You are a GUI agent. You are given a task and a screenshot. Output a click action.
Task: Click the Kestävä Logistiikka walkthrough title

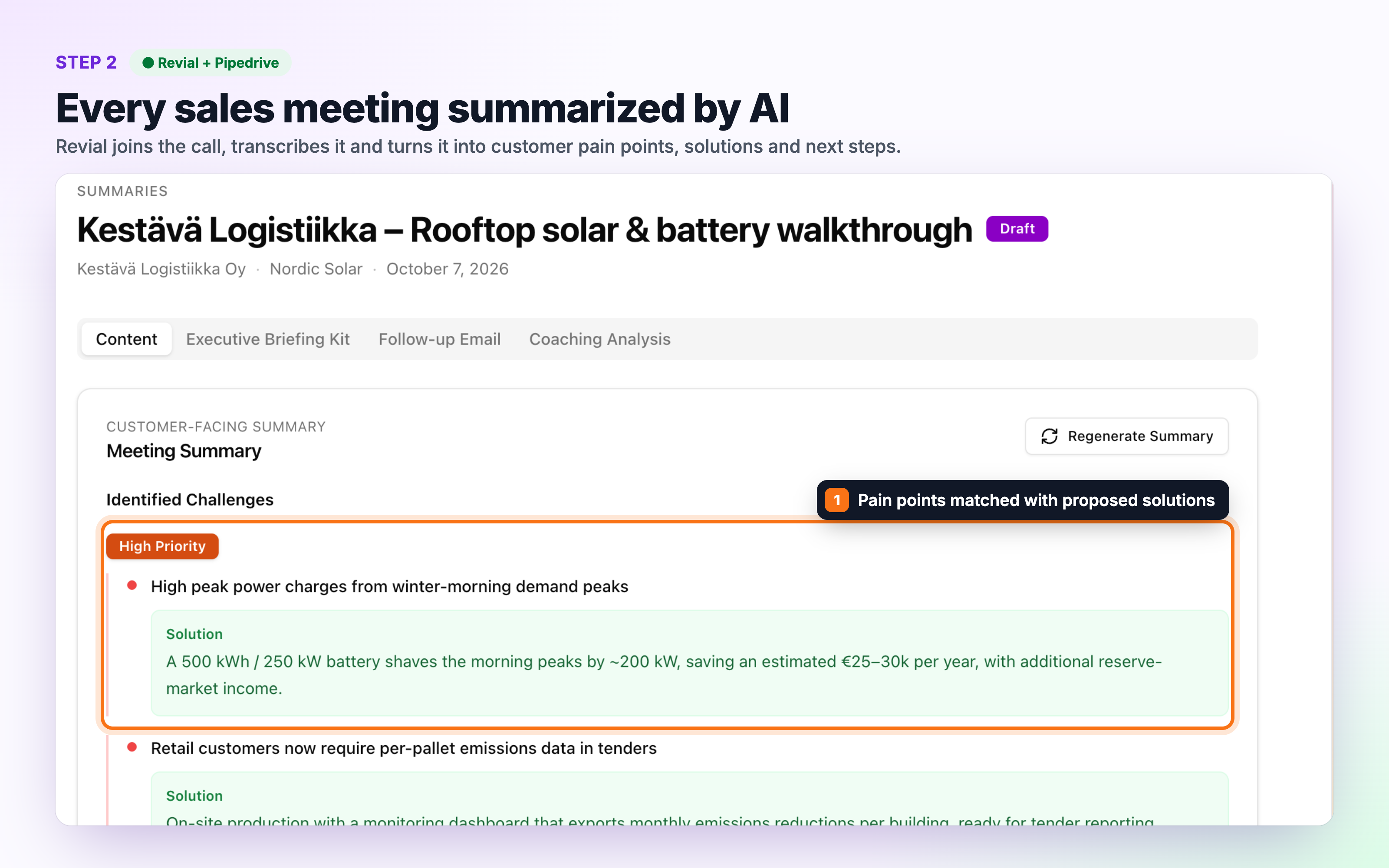(x=525, y=230)
